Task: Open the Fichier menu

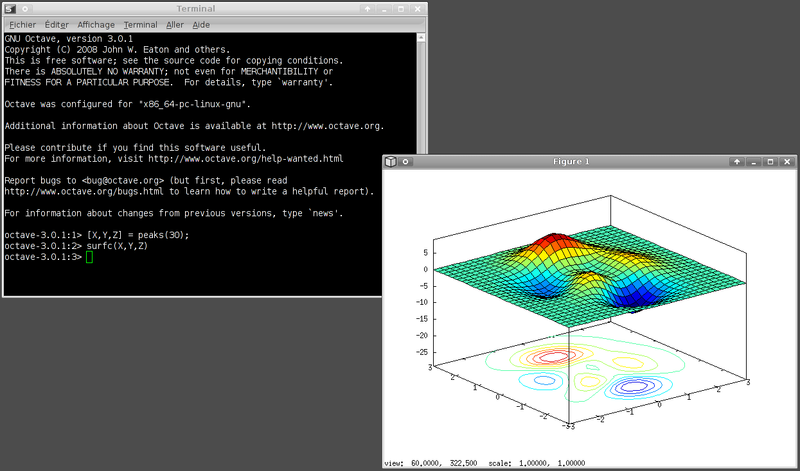Action: pyautogui.click(x=23, y=24)
